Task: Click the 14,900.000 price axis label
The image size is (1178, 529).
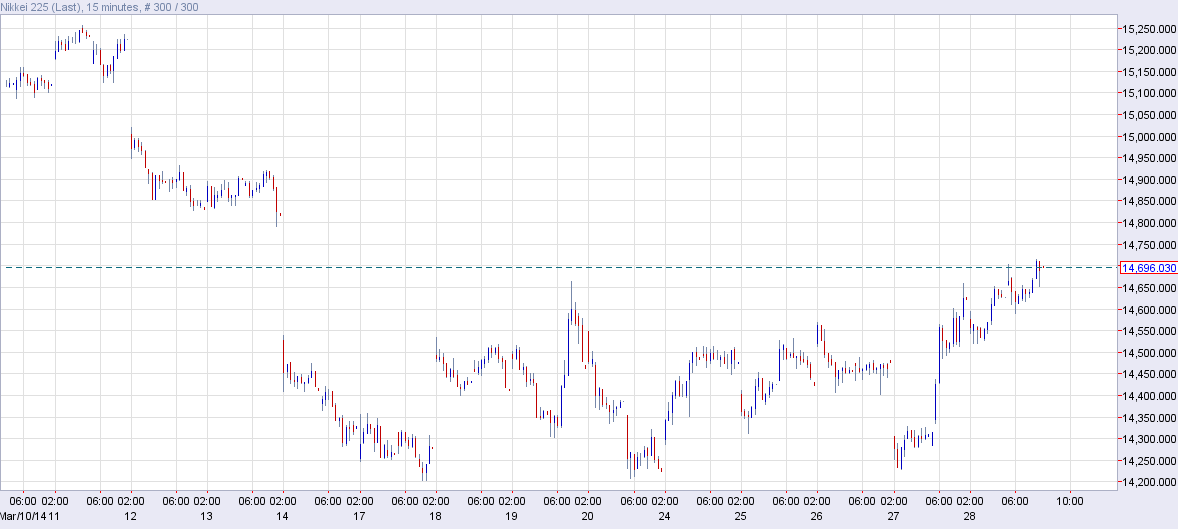Action: pyautogui.click(x=1148, y=180)
